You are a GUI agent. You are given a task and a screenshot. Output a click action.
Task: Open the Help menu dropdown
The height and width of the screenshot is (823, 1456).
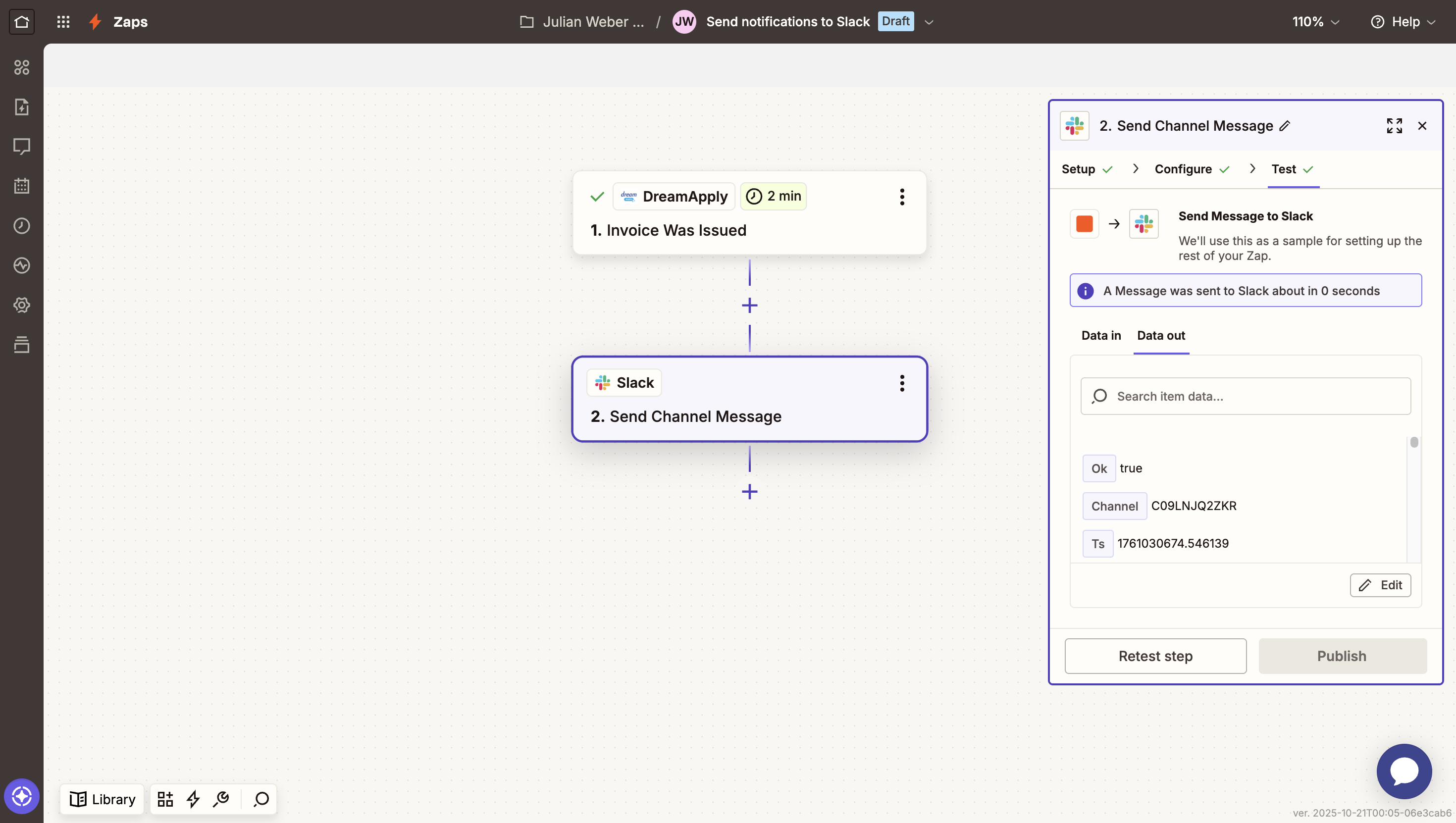pos(1404,21)
